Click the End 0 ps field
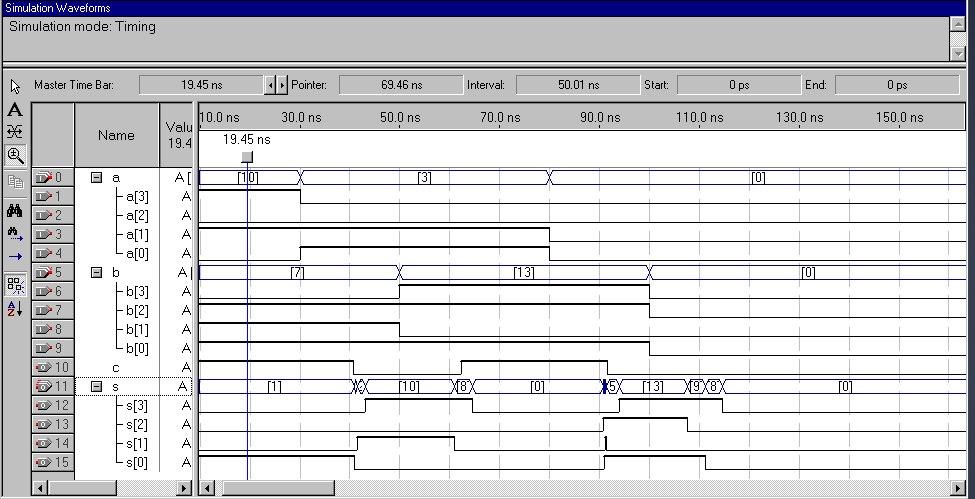This screenshot has height=499, width=975. (x=897, y=85)
